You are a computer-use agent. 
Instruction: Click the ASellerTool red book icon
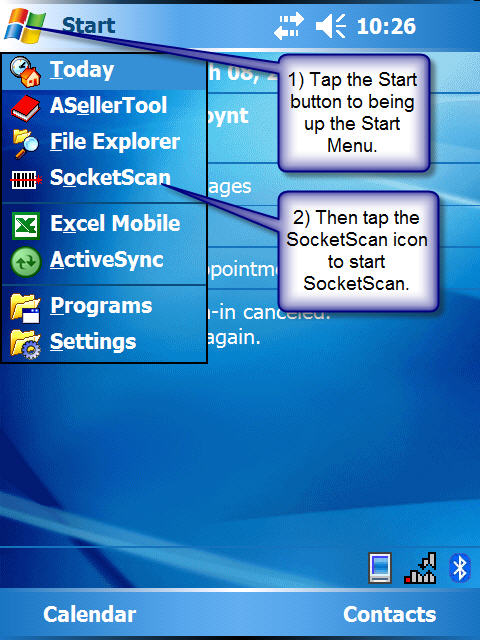click(x=25, y=108)
